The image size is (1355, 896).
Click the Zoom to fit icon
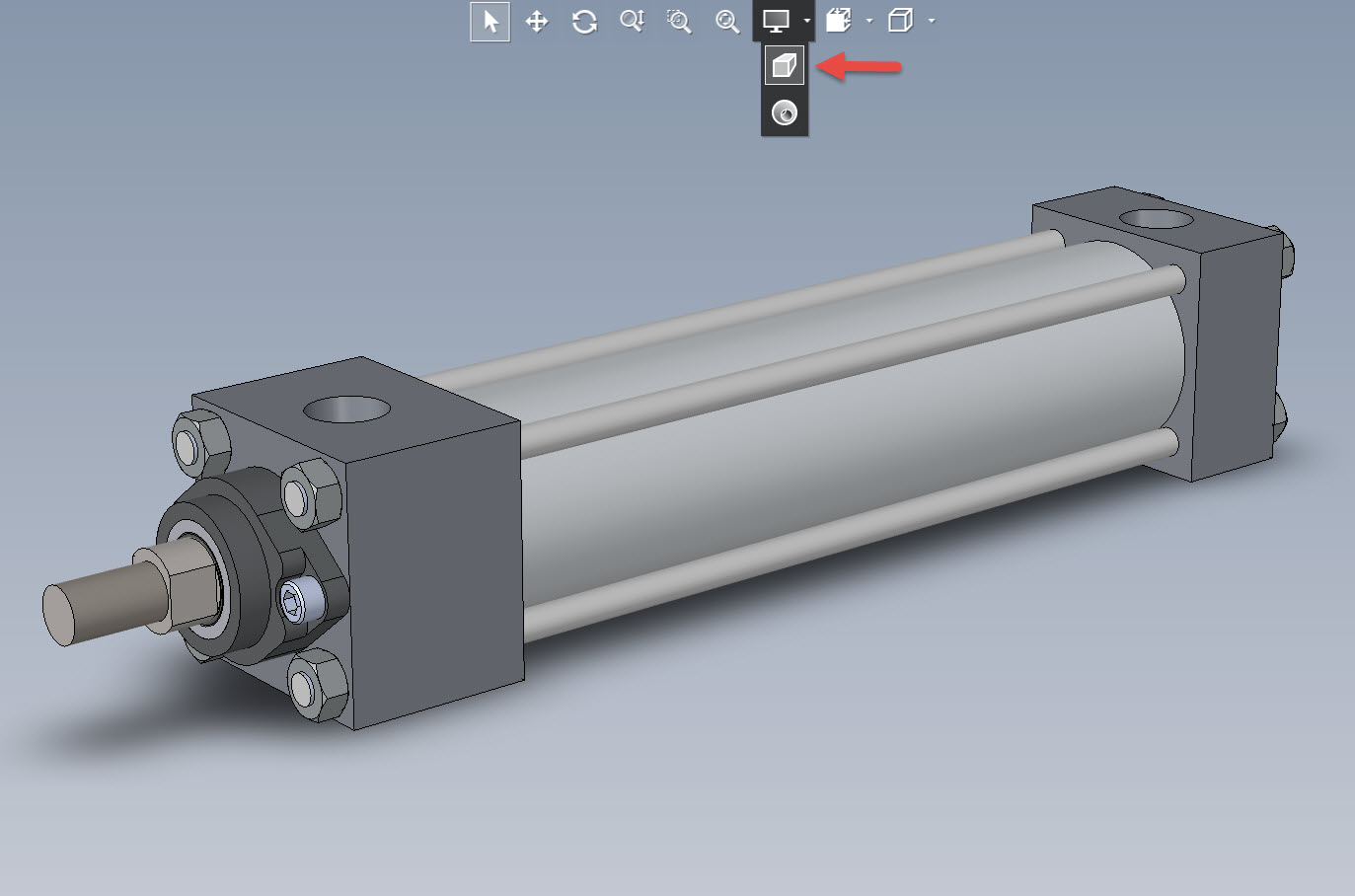(727, 22)
